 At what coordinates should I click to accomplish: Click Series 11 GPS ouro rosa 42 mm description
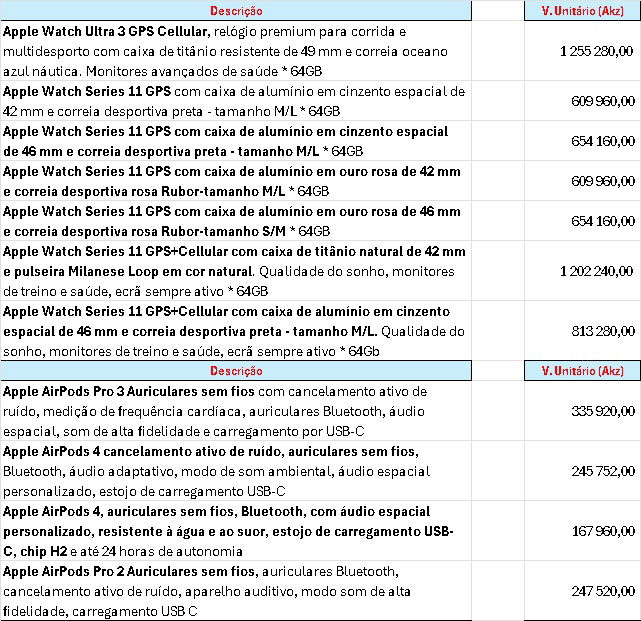click(x=236, y=181)
